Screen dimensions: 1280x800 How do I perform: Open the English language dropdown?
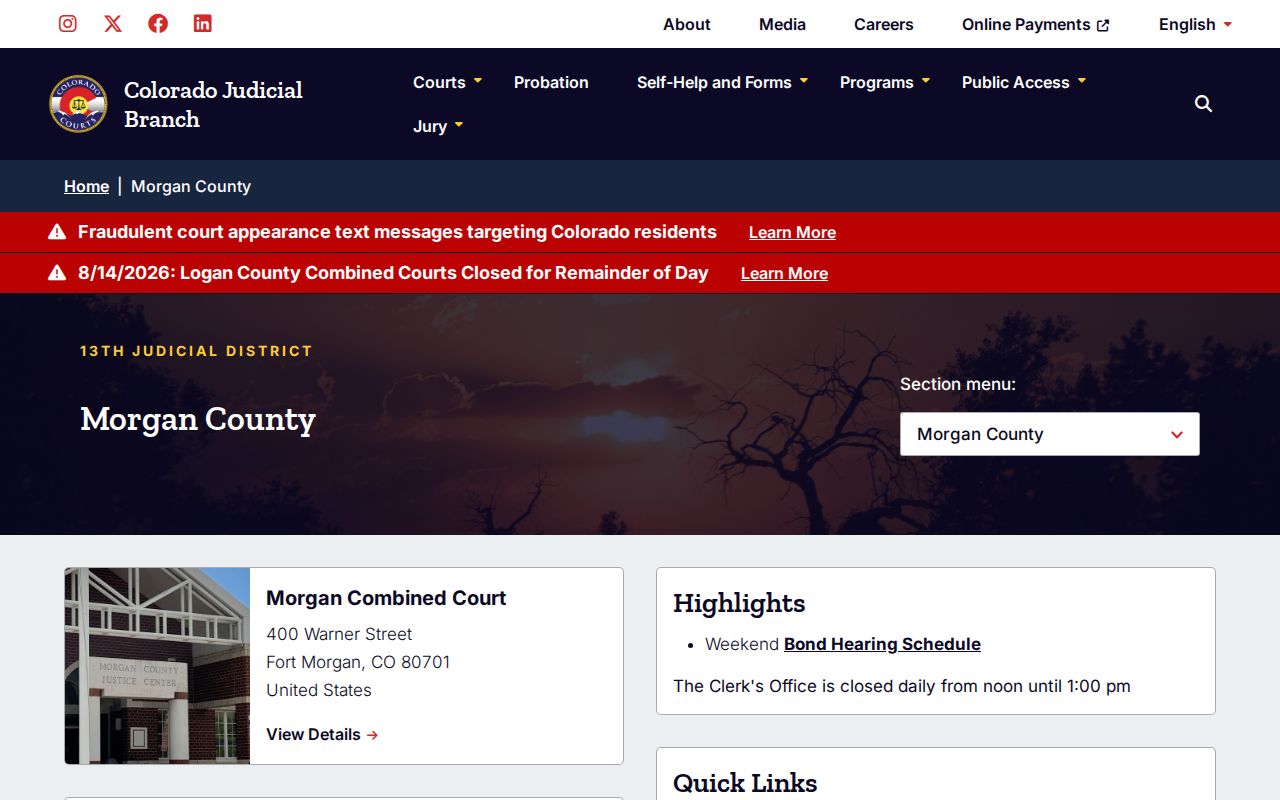point(1195,24)
